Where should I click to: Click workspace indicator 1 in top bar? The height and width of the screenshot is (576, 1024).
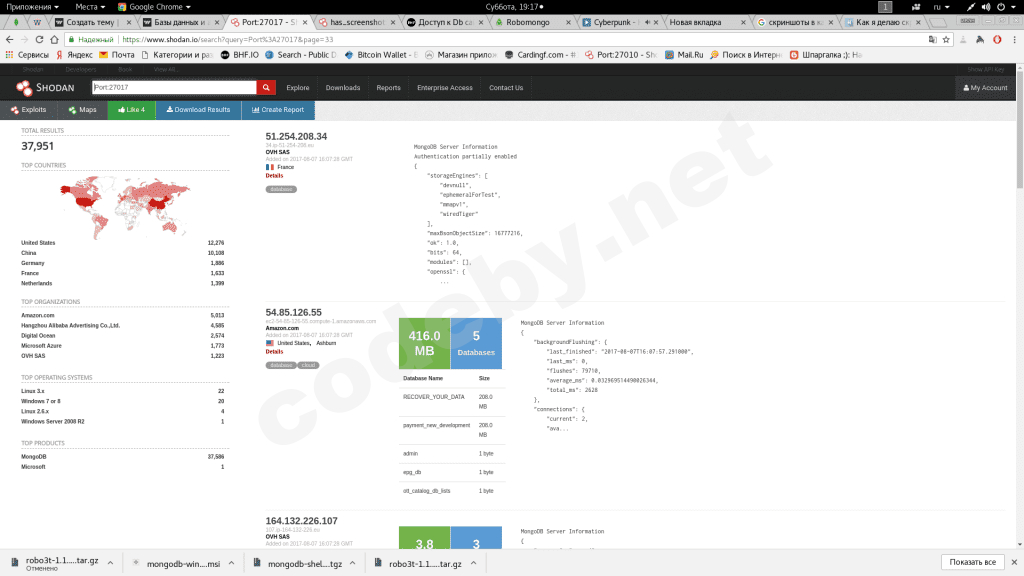click(885, 7)
